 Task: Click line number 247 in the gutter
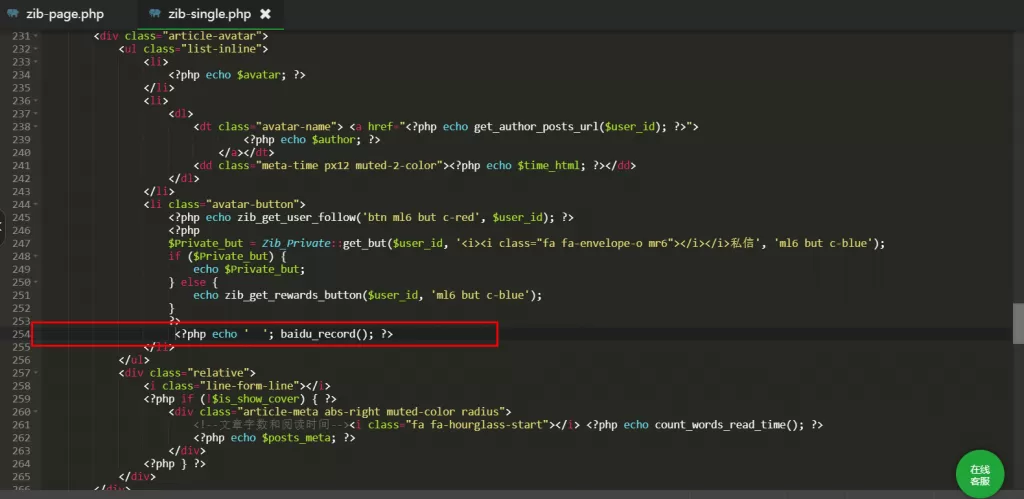tap(22, 243)
